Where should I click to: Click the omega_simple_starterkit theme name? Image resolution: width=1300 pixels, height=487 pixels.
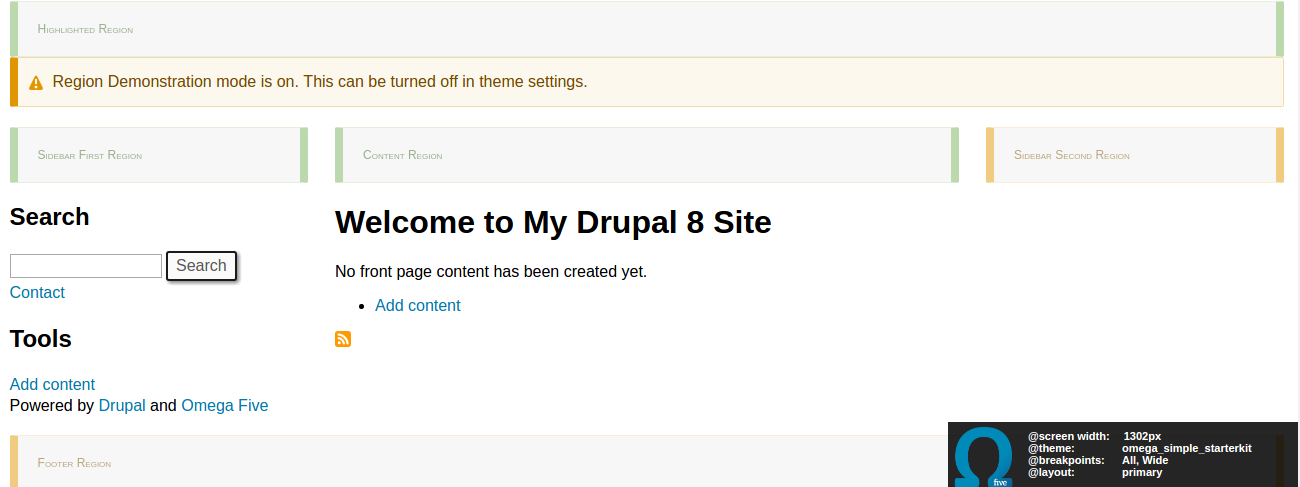coord(1186,448)
